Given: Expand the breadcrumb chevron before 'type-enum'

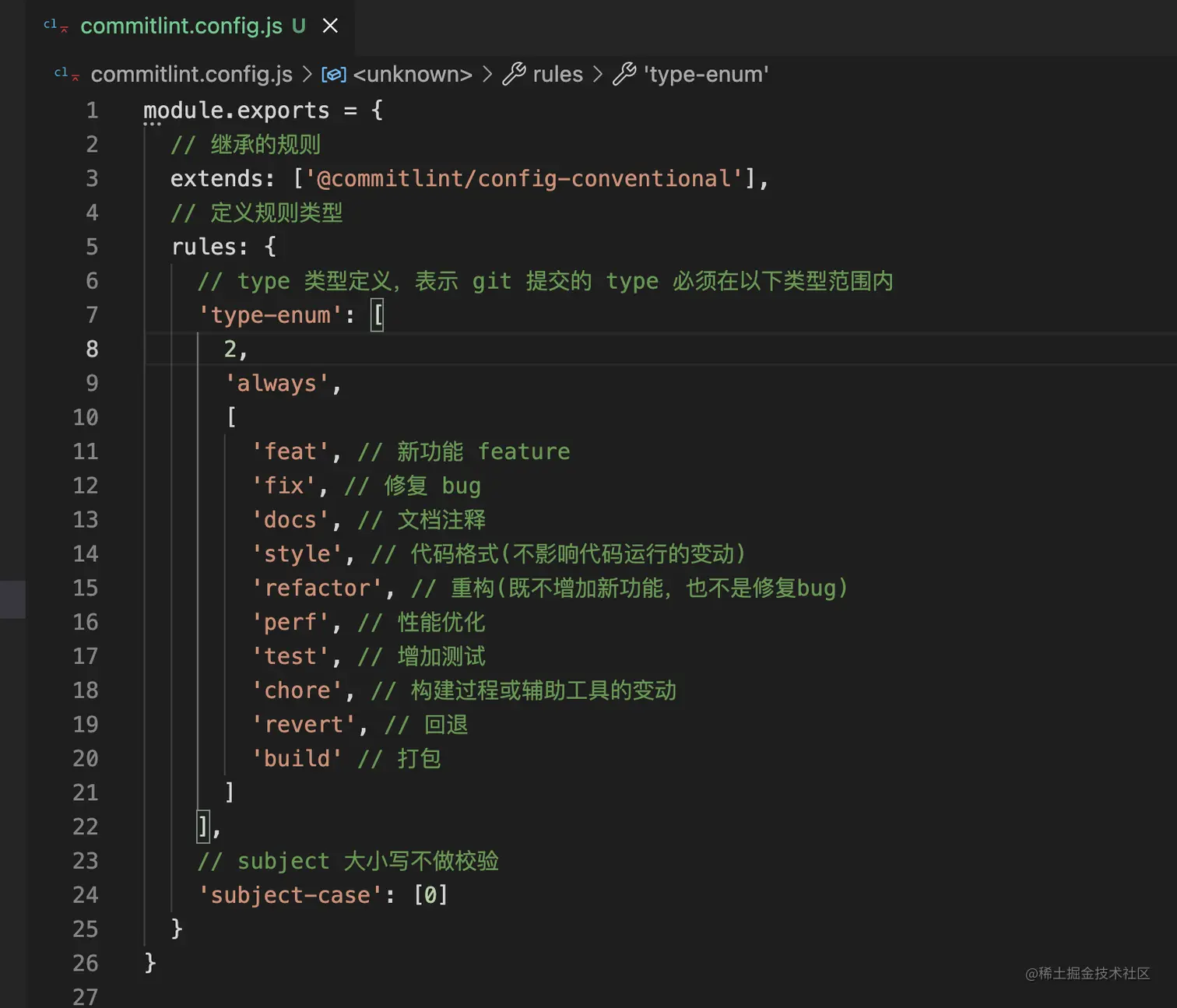Looking at the screenshot, I should pos(598,74).
